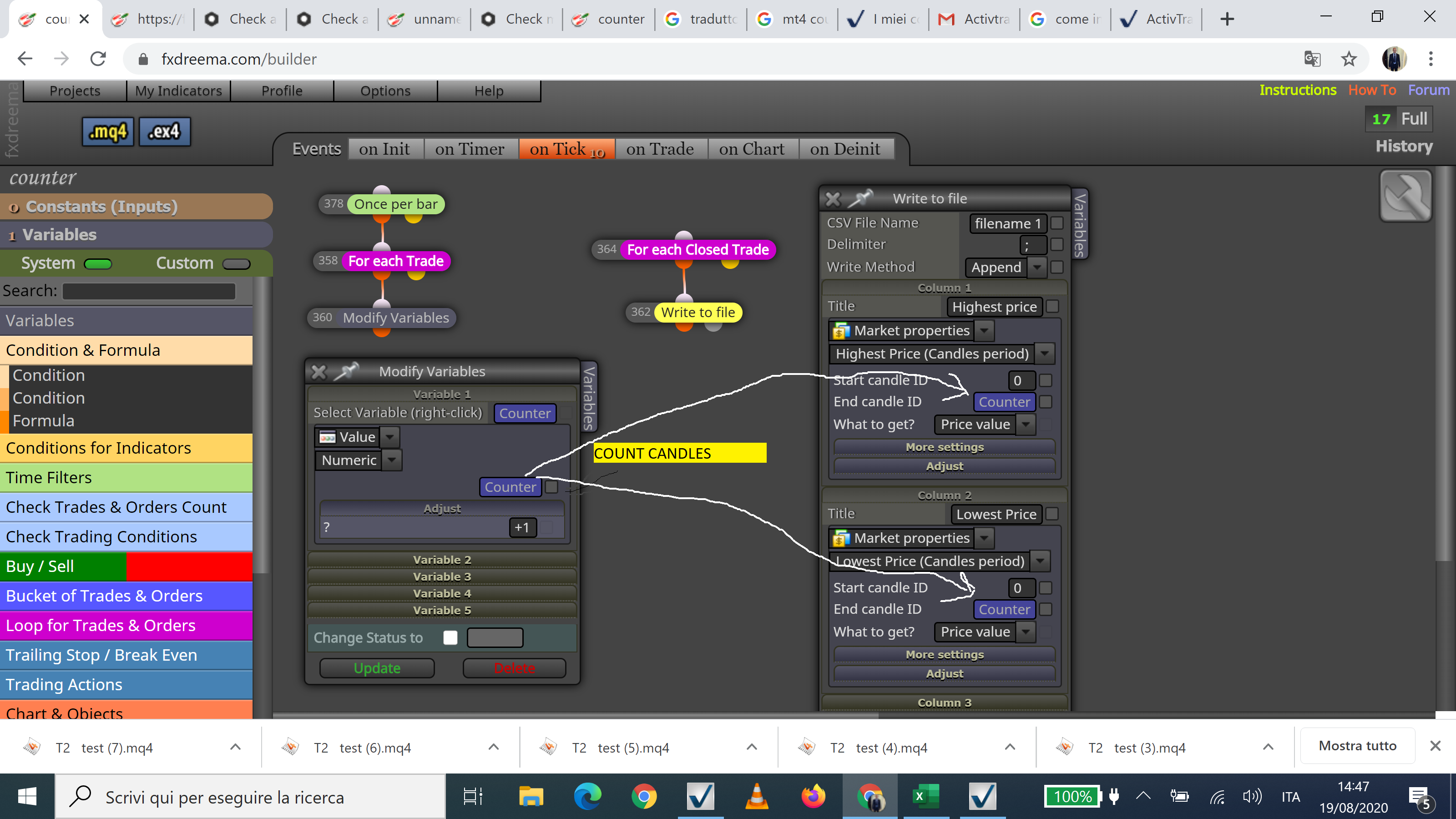Click the .ex4 export icon

[x=164, y=131]
